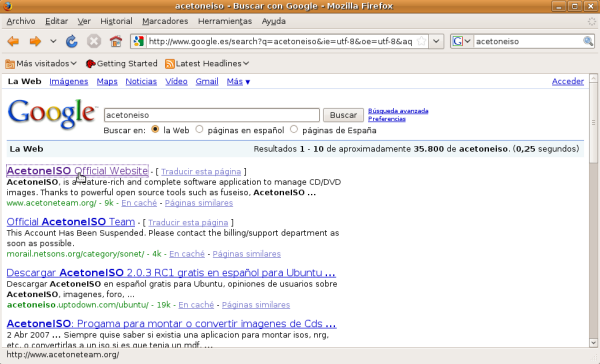
Task: Click the forward navigation arrow
Action: pyautogui.click(x=35, y=41)
